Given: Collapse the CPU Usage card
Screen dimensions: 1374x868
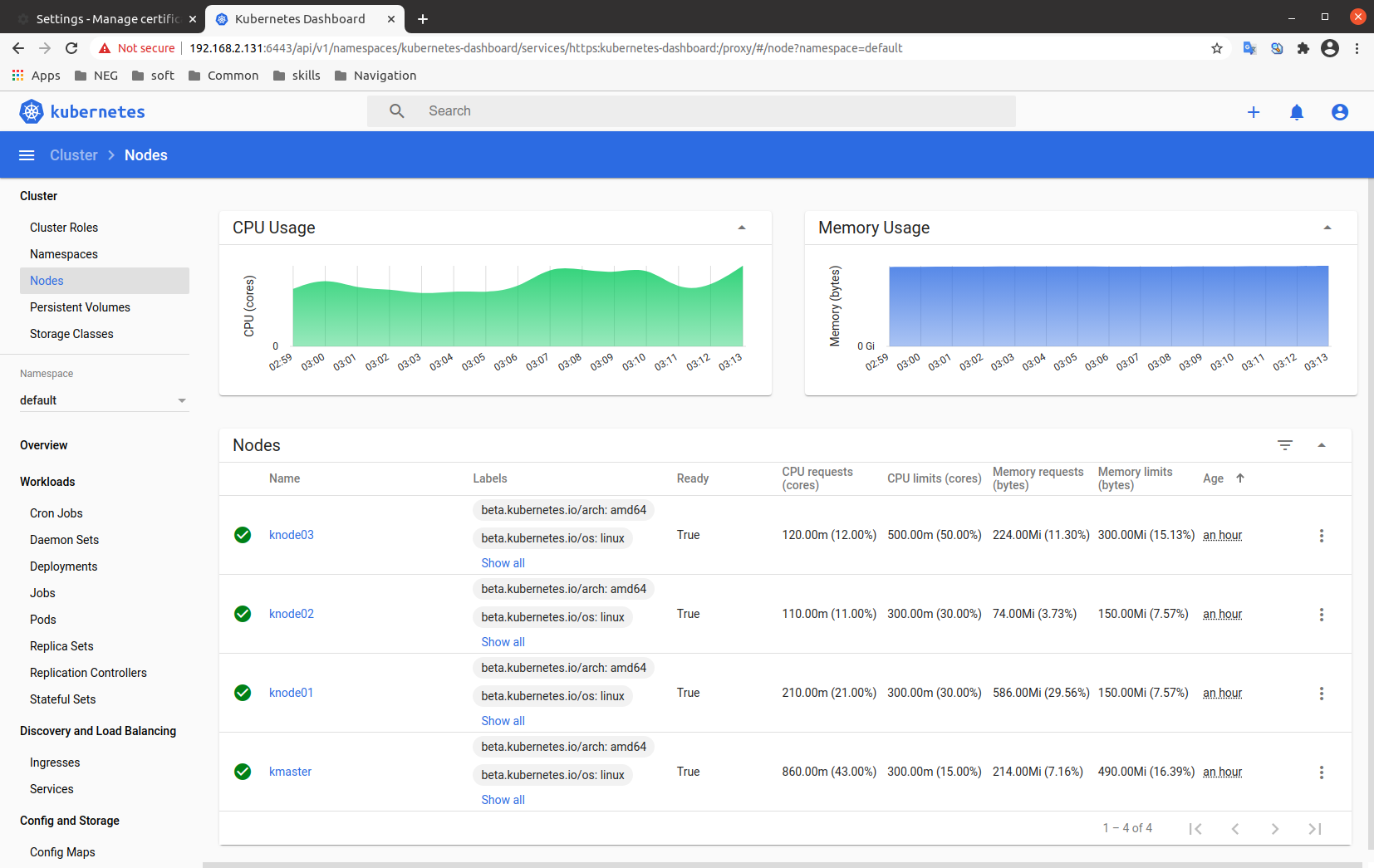Looking at the screenshot, I should click(742, 228).
